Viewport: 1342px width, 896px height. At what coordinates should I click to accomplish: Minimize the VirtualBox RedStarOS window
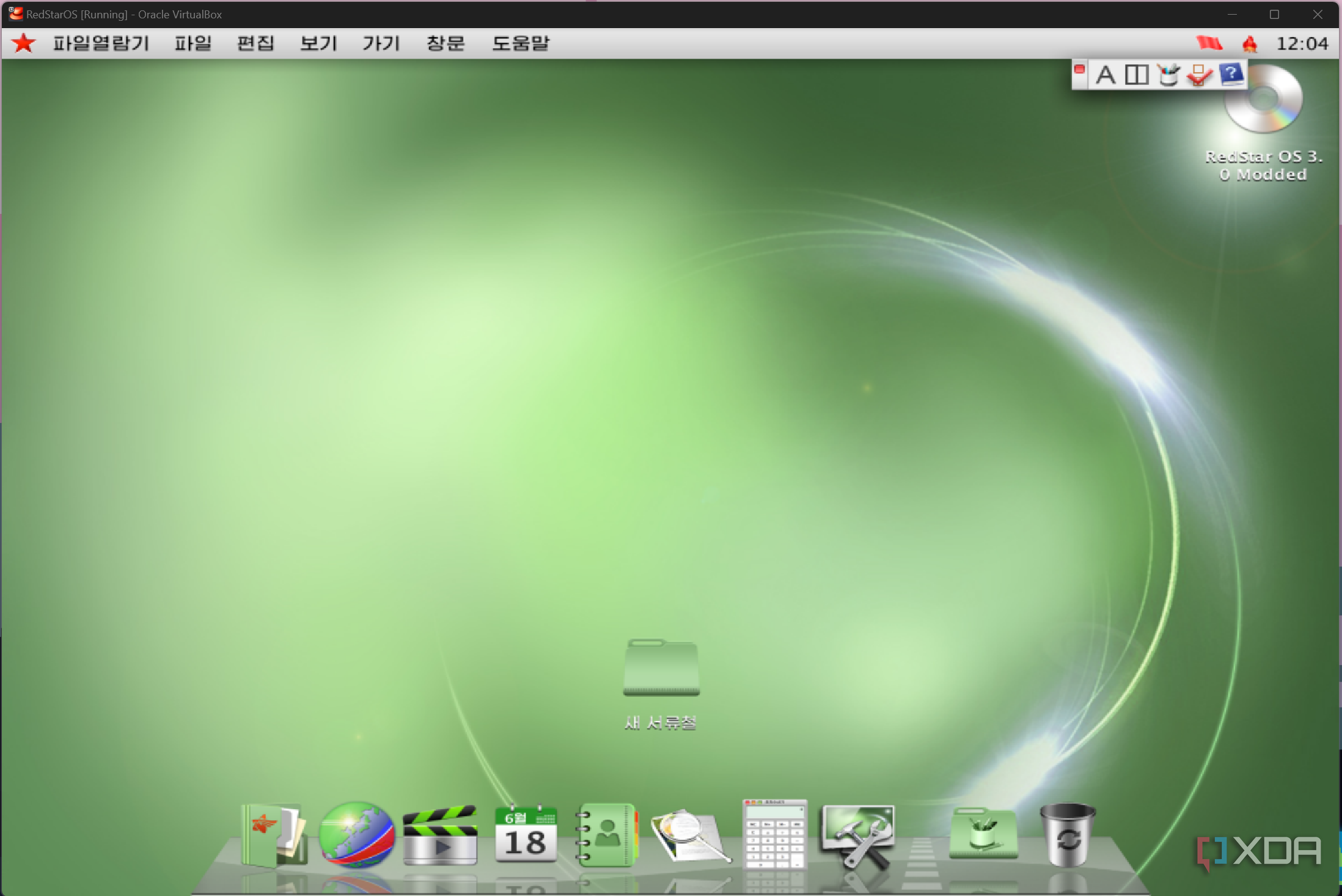[1232, 14]
